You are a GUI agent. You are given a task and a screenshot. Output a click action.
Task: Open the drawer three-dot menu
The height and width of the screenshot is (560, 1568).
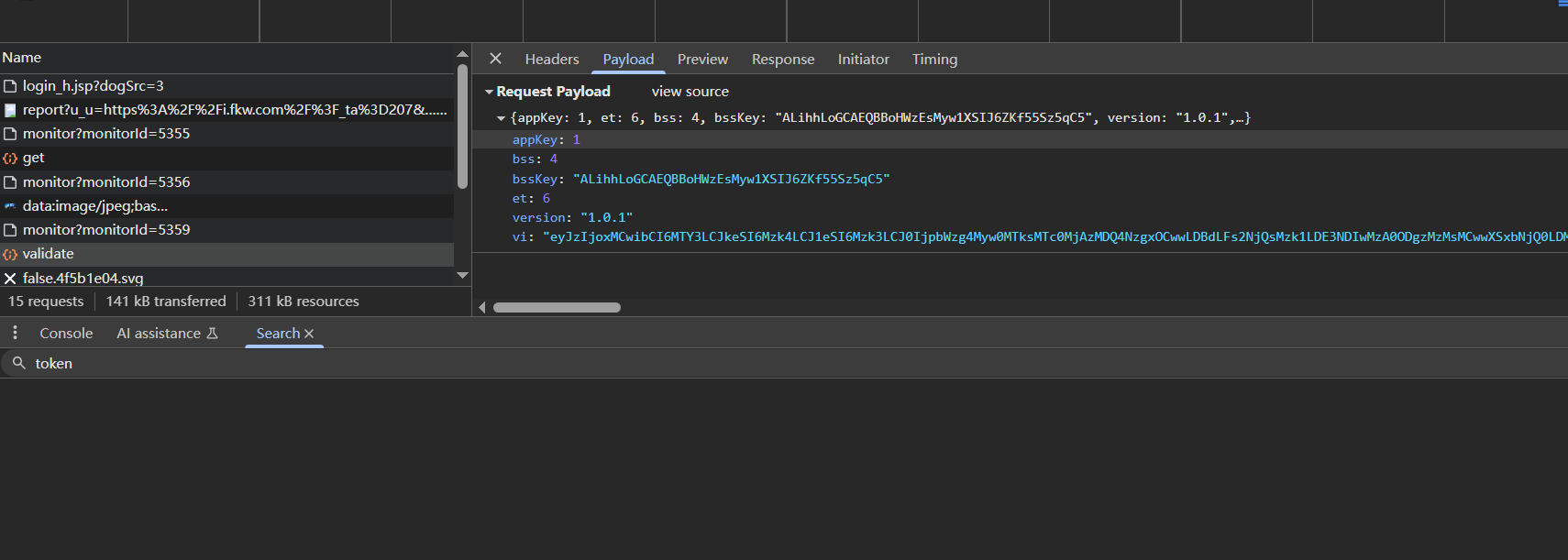(x=15, y=333)
